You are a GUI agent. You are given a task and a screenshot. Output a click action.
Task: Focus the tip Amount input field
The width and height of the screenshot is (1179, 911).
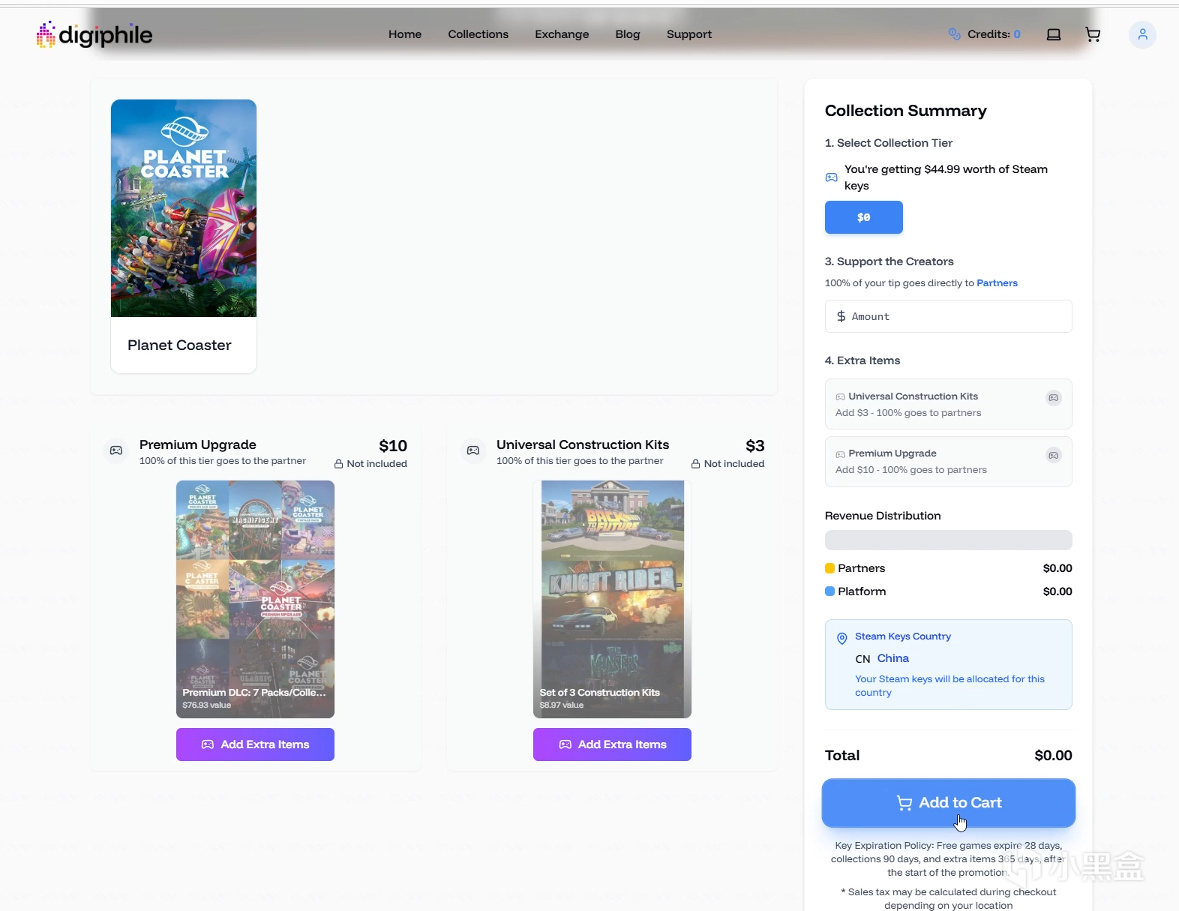[x=948, y=316]
